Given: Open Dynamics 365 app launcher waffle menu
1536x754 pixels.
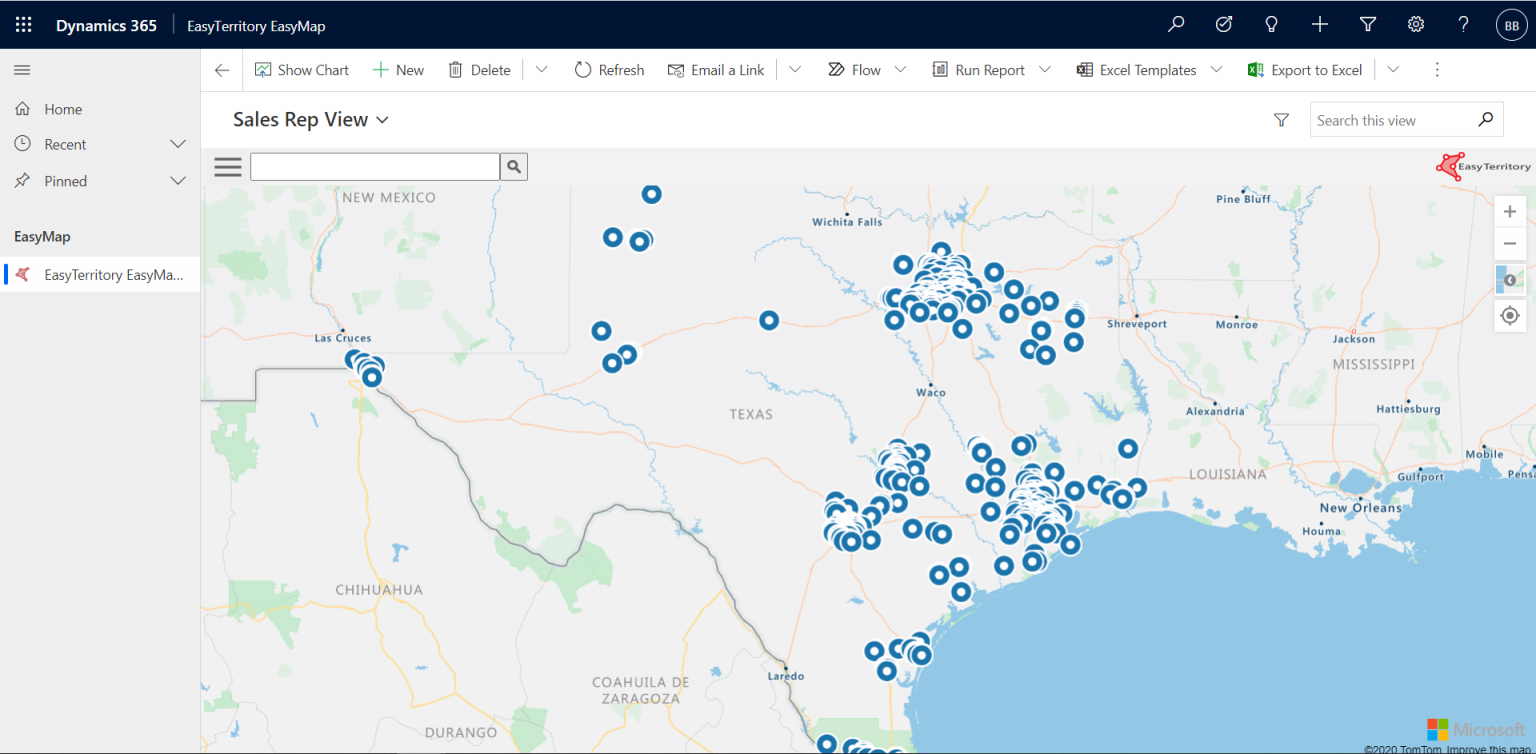Looking at the screenshot, I should click(23, 23).
